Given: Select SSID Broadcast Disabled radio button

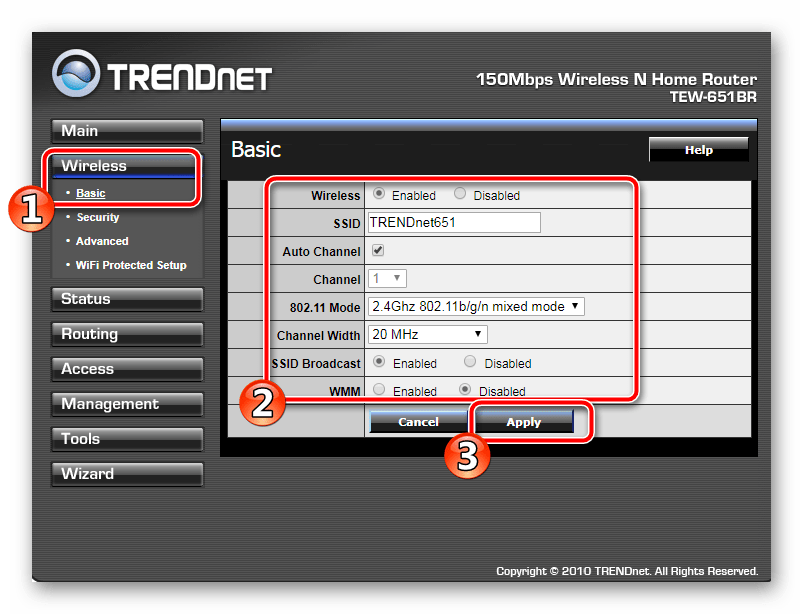Looking at the screenshot, I should click(x=470, y=362).
